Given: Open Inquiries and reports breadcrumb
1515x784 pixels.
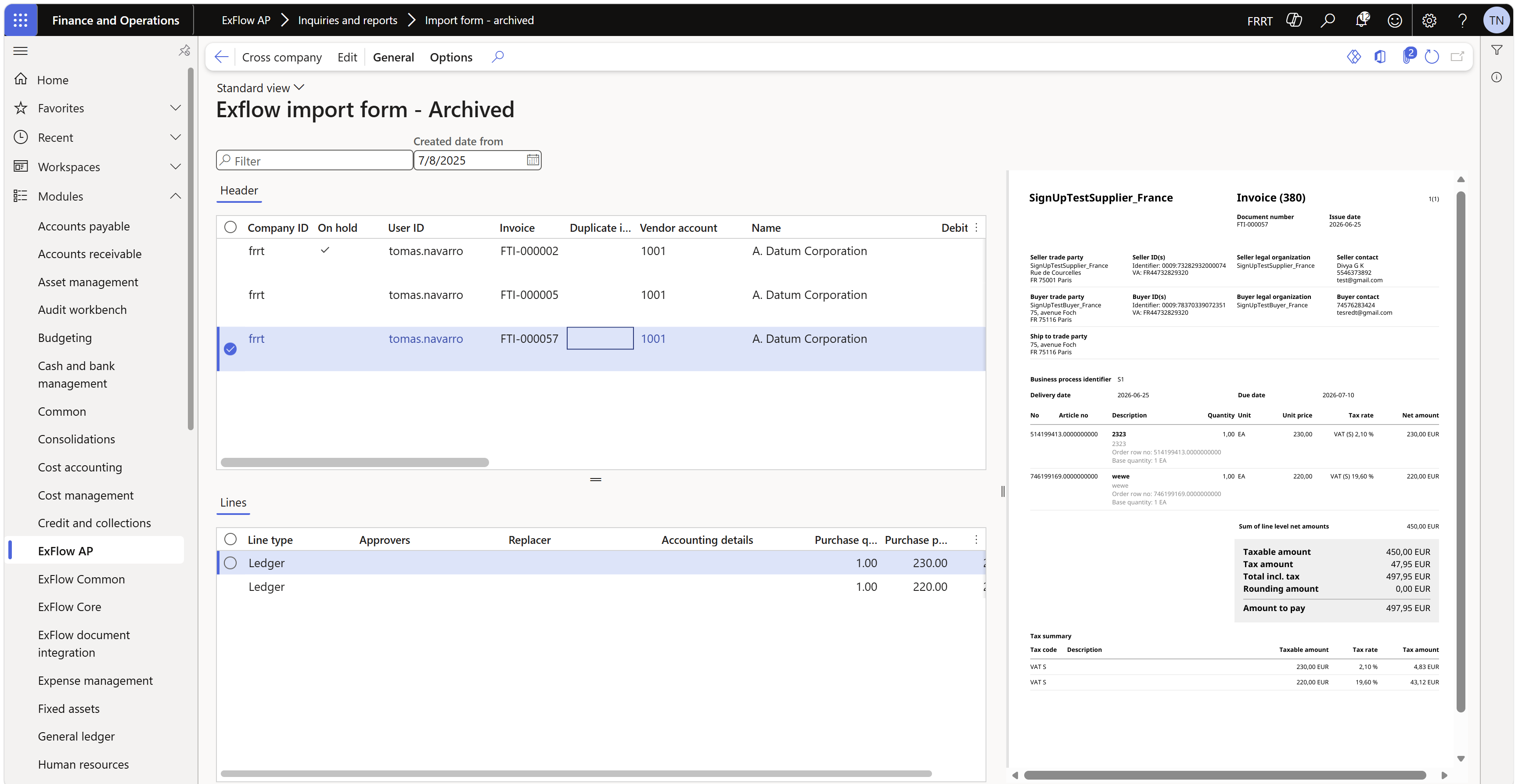Looking at the screenshot, I should tap(348, 21).
